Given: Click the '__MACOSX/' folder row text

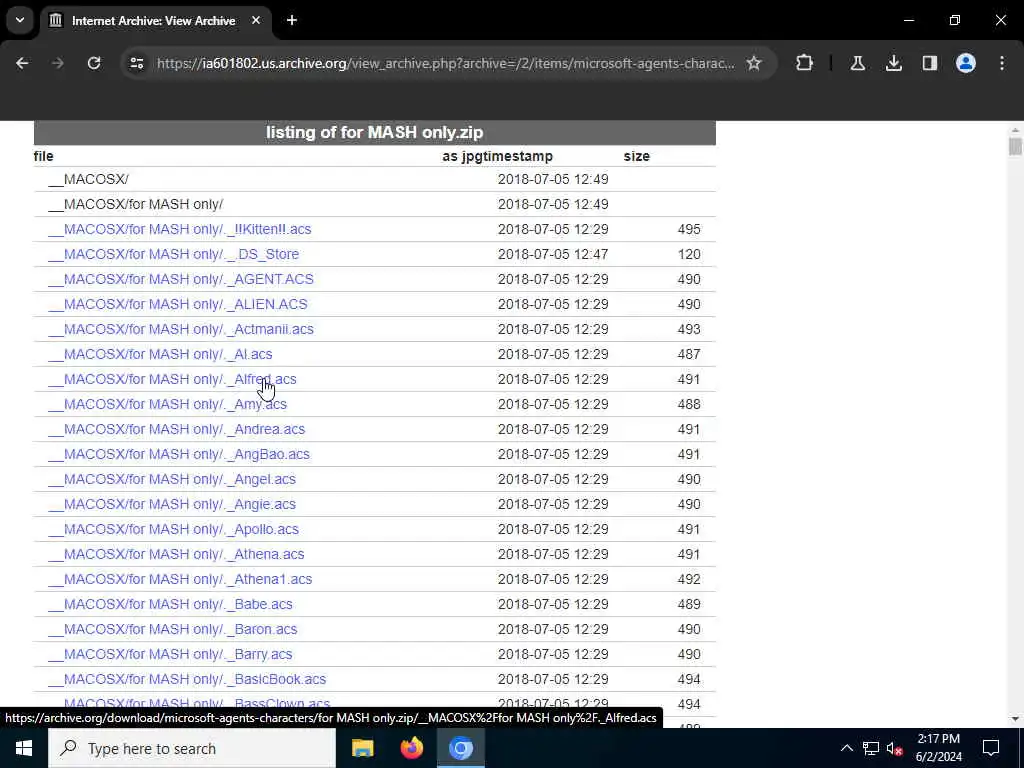Looking at the screenshot, I should (x=88, y=180).
